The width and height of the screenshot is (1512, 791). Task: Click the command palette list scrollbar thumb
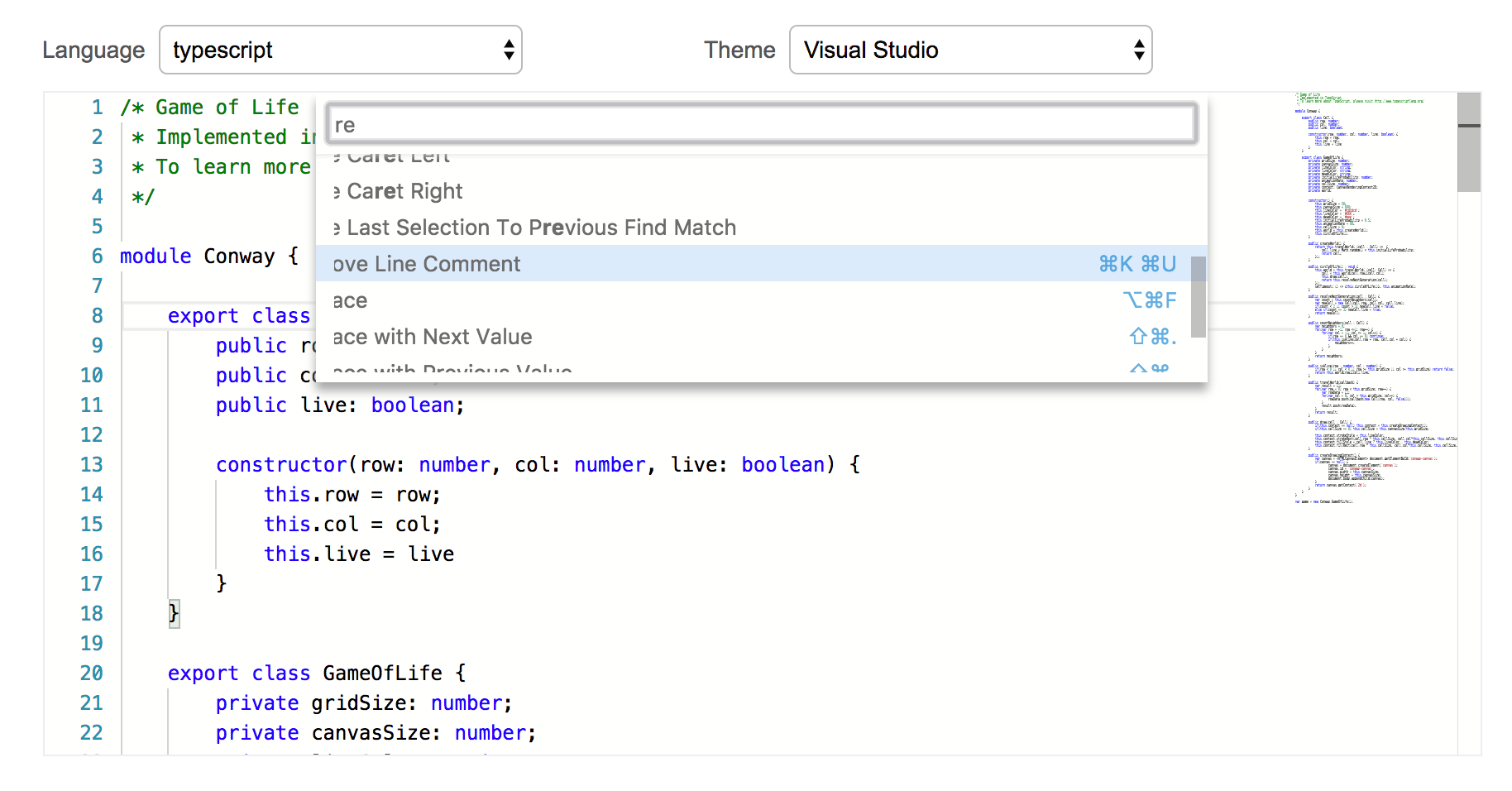click(x=1199, y=297)
